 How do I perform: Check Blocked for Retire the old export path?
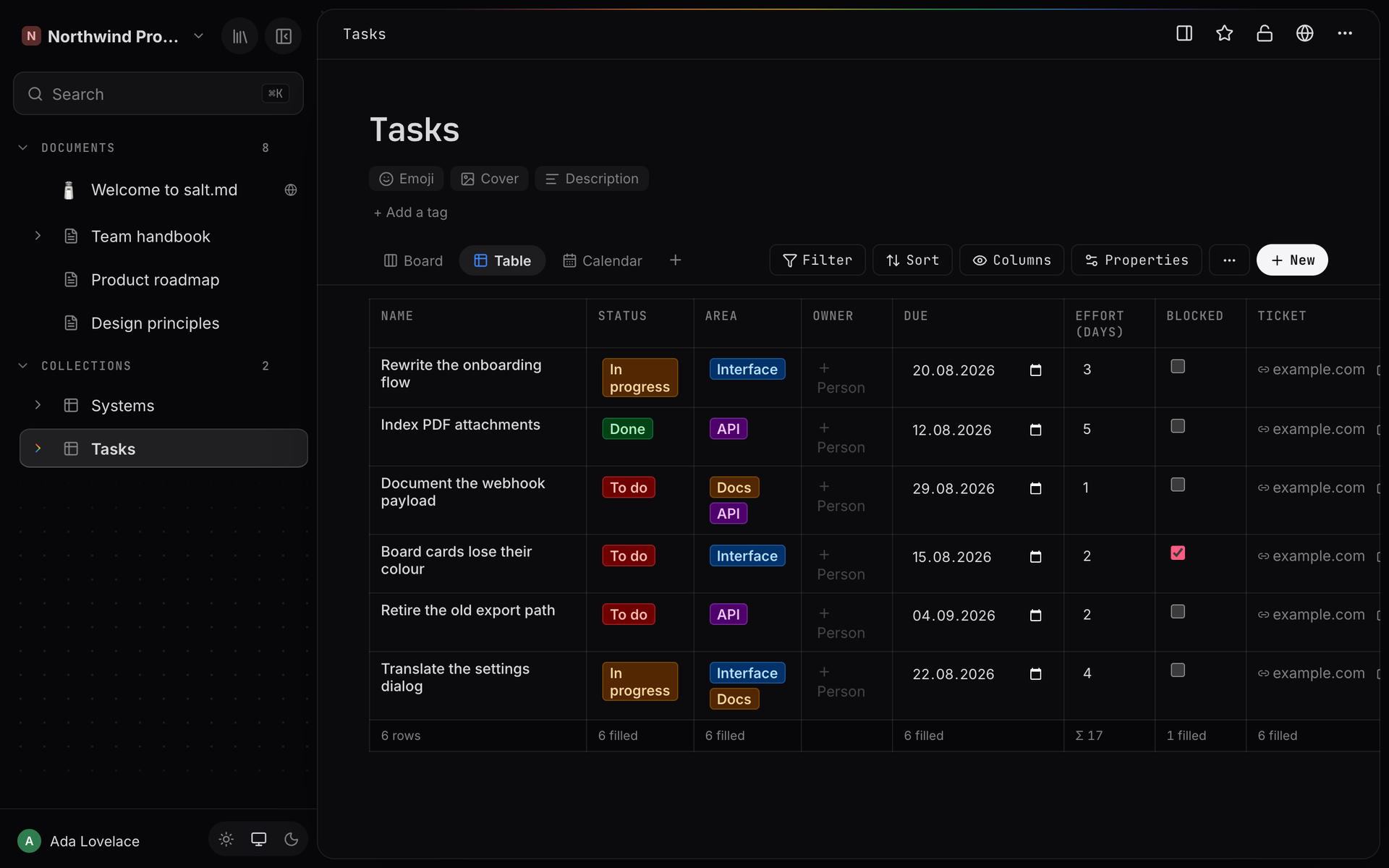[x=1178, y=612]
